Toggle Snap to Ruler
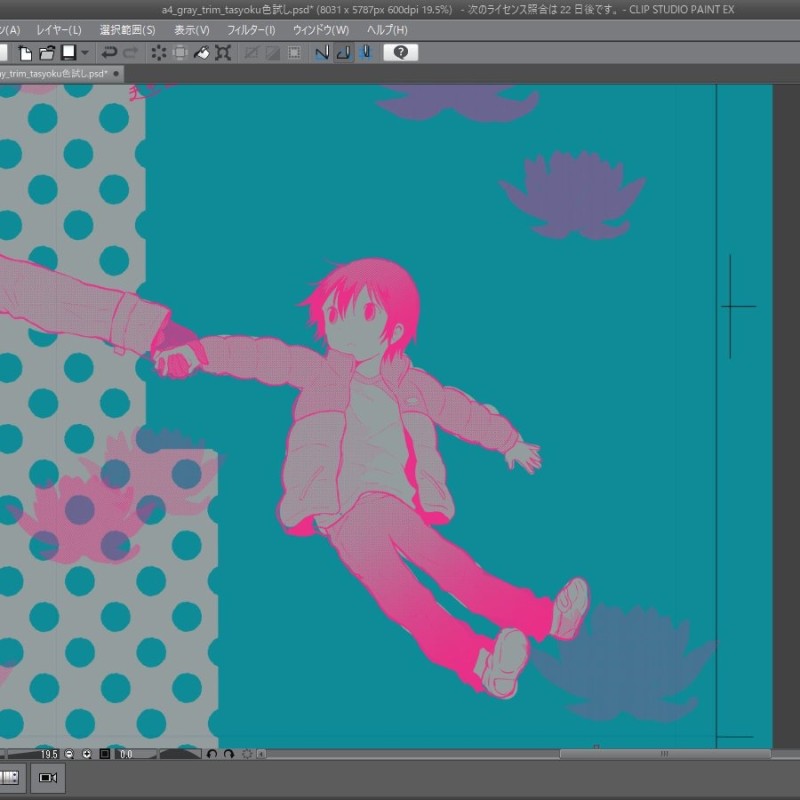 click(321, 52)
